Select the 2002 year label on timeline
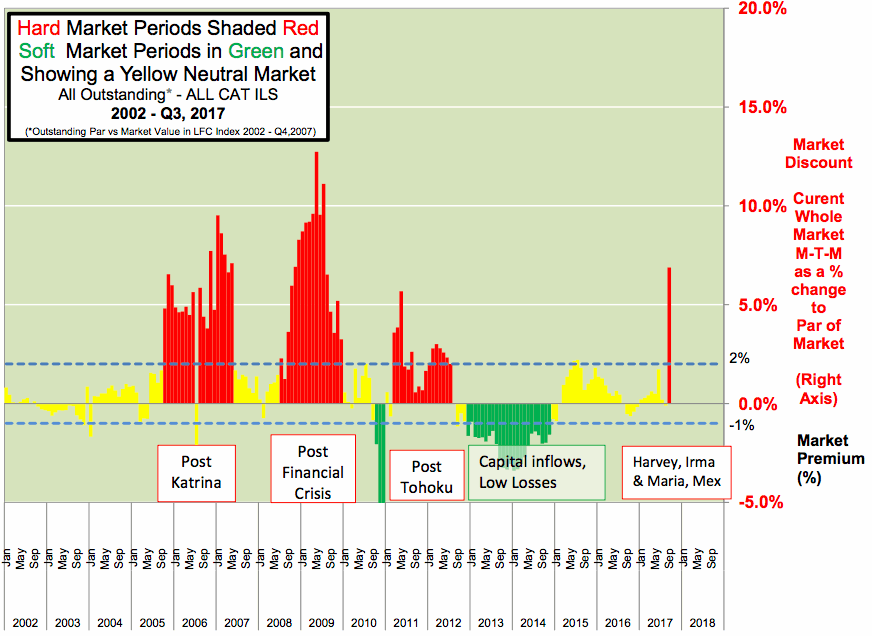Image resolution: width=872 pixels, height=636 pixels. pyautogui.click(x=25, y=622)
